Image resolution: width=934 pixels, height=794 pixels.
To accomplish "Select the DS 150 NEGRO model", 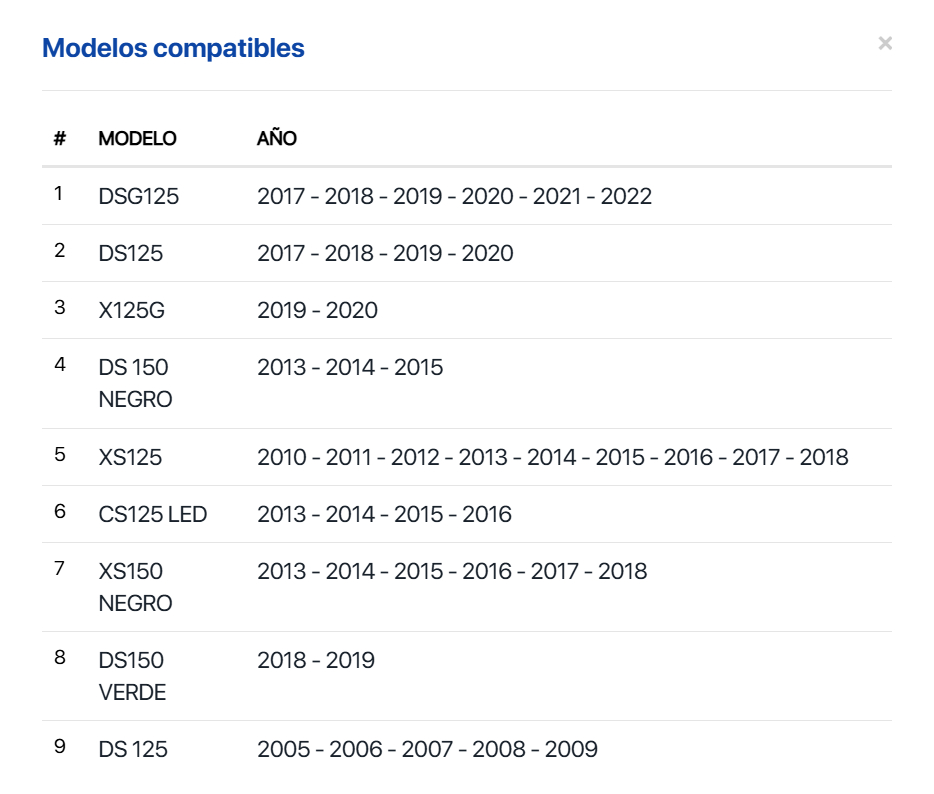I will [x=135, y=383].
